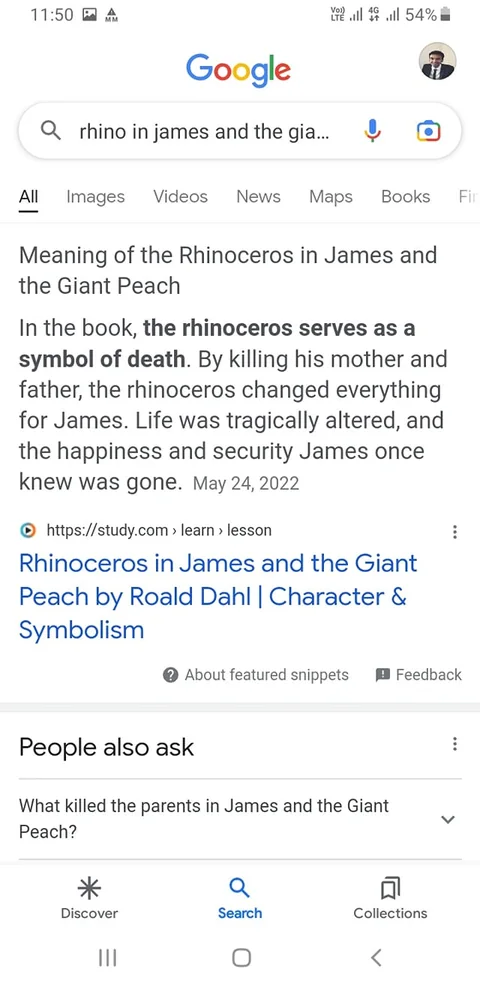Switch to Images results tab
Viewport: 480px width, 986px height.
click(96, 197)
